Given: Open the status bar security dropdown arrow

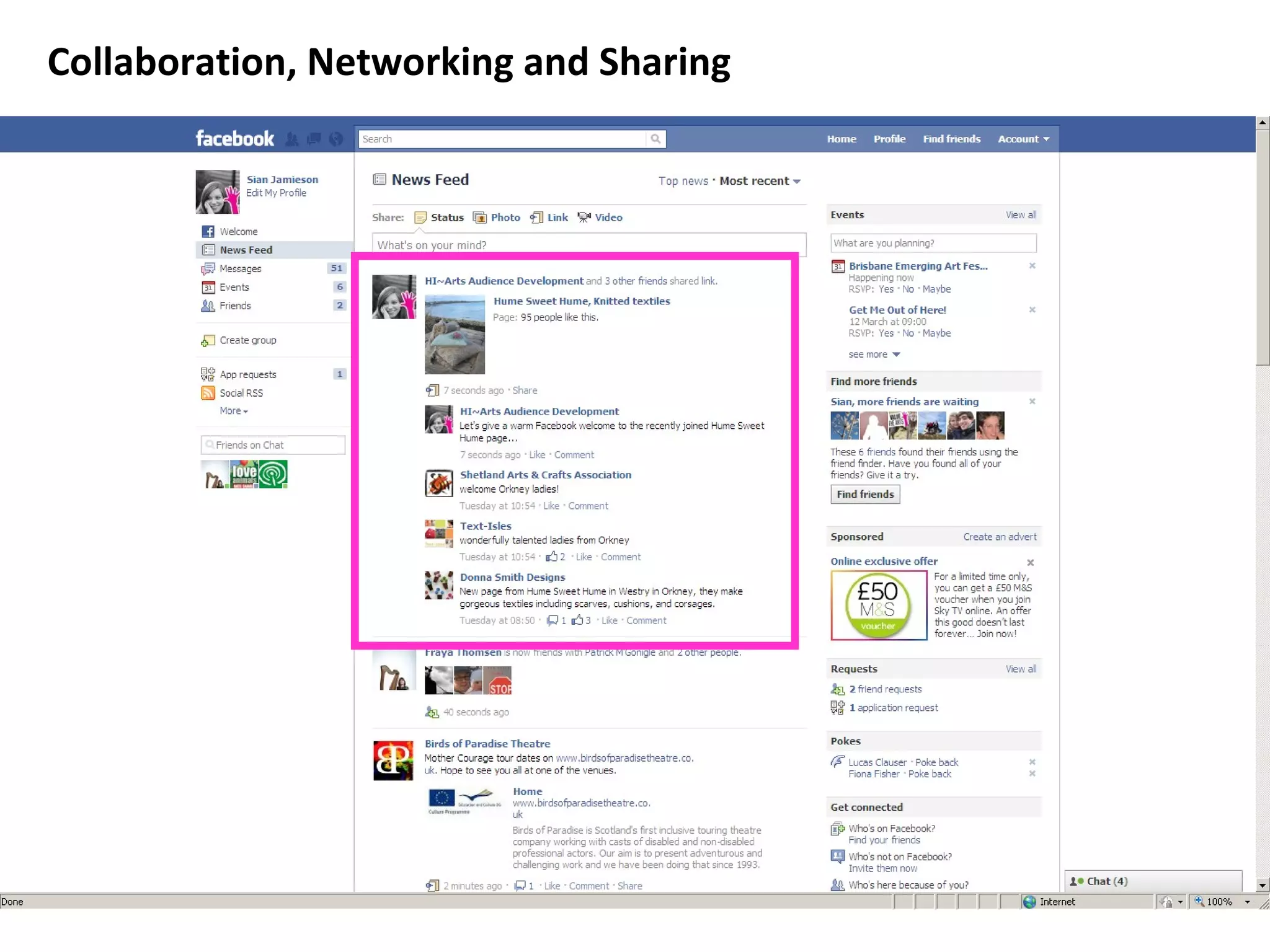Looking at the screenshot, I should pos(1181,902).
